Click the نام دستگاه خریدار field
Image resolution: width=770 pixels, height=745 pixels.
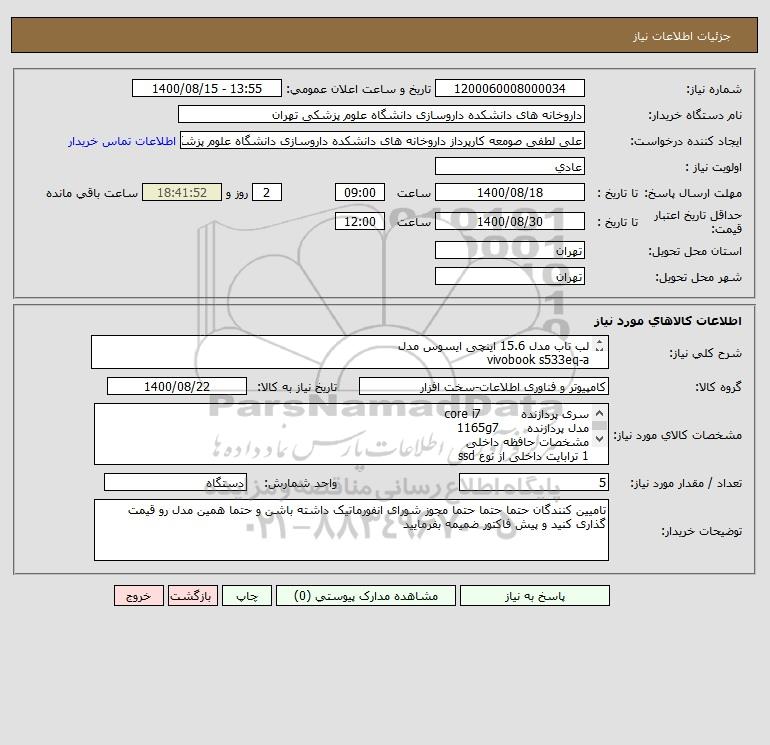click(381, 114)
